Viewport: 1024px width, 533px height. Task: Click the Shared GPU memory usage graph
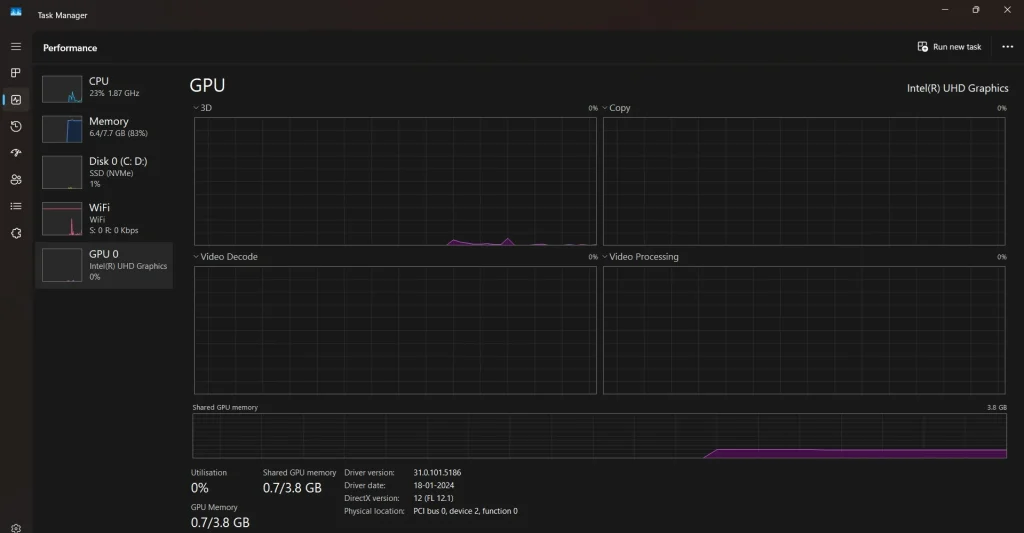pyautogui.click(x=600, y=436)
